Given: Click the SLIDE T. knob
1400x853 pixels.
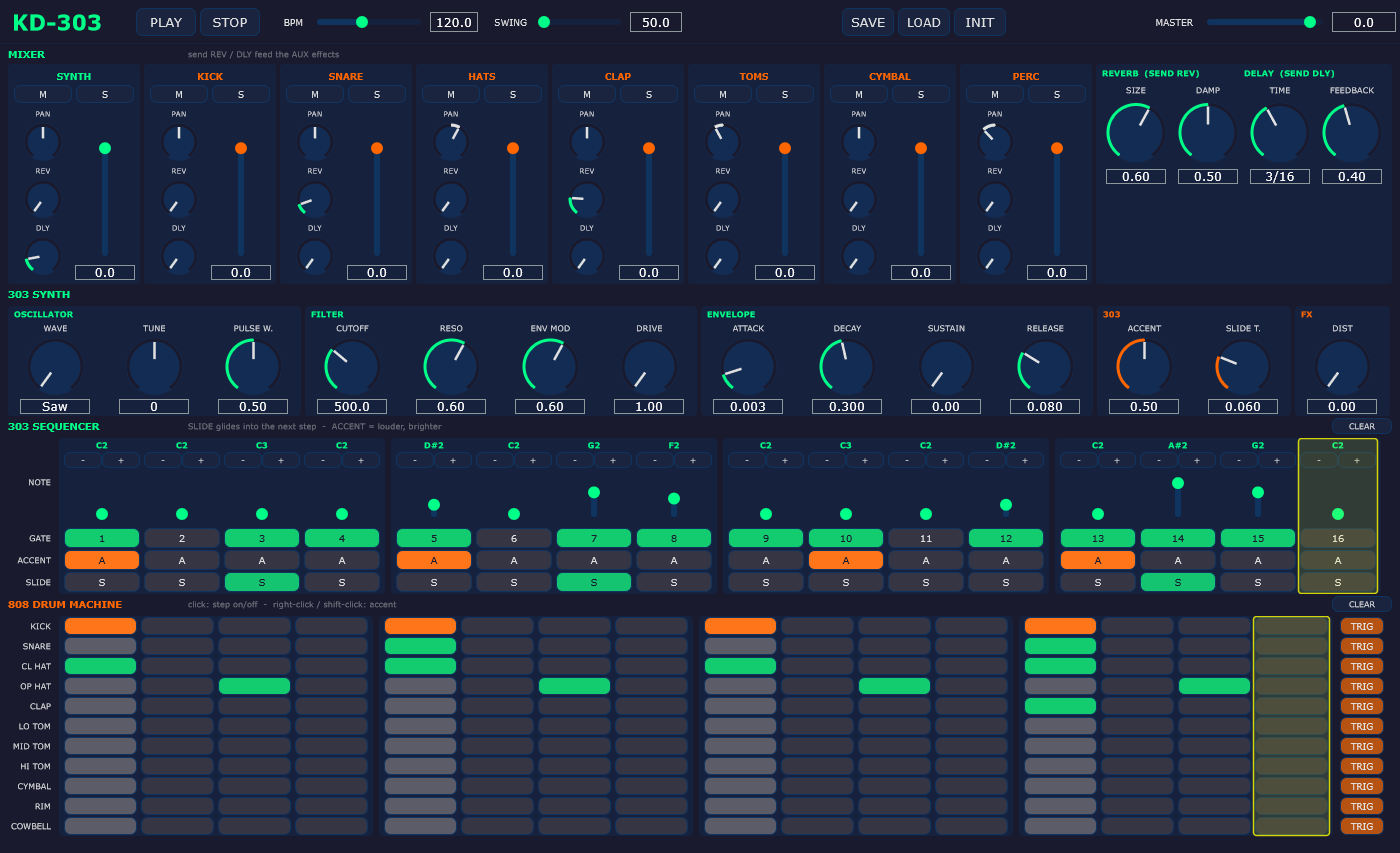Looking at the screenshot, I should 1243,366.
